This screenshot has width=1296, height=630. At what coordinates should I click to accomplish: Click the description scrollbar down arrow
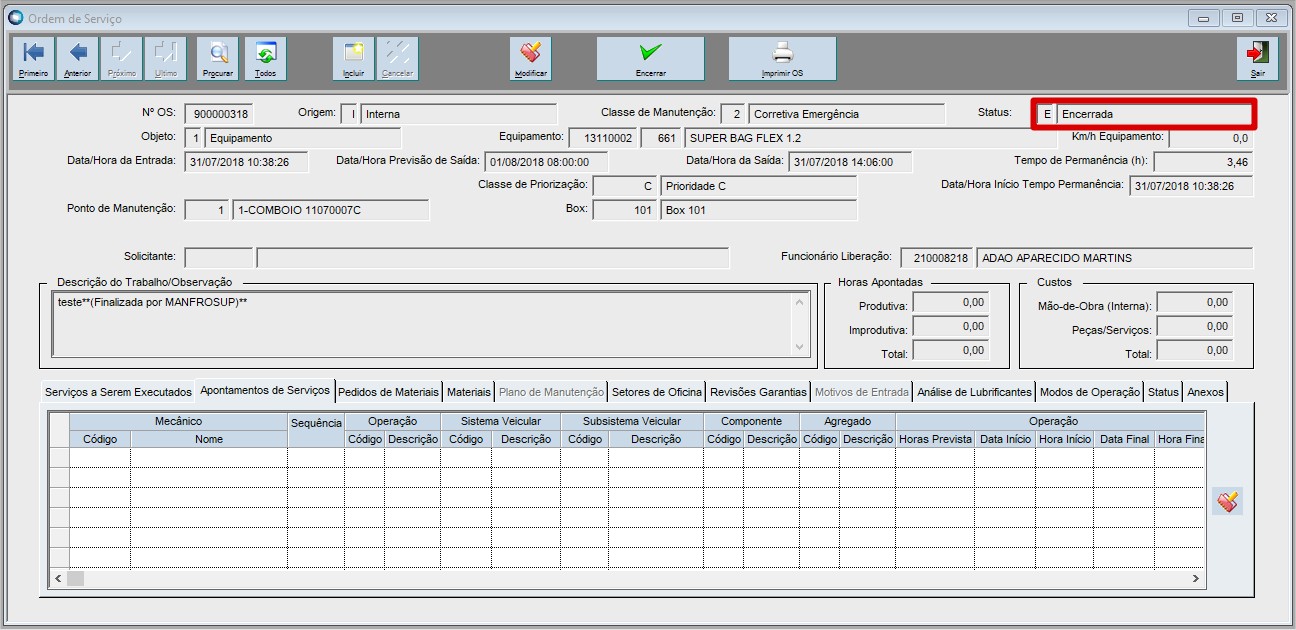click(x=799, y=347)
